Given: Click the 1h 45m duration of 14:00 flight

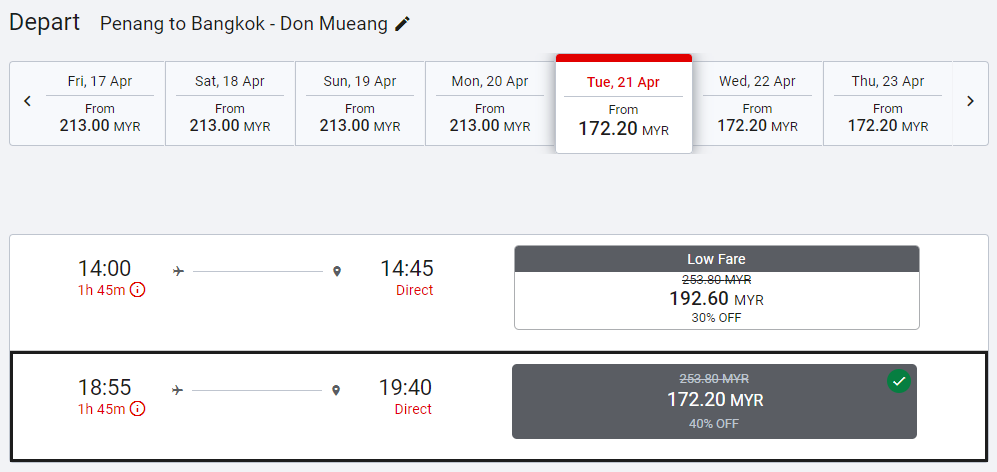Looking at the screenshot, I should (x=101, y=290).
